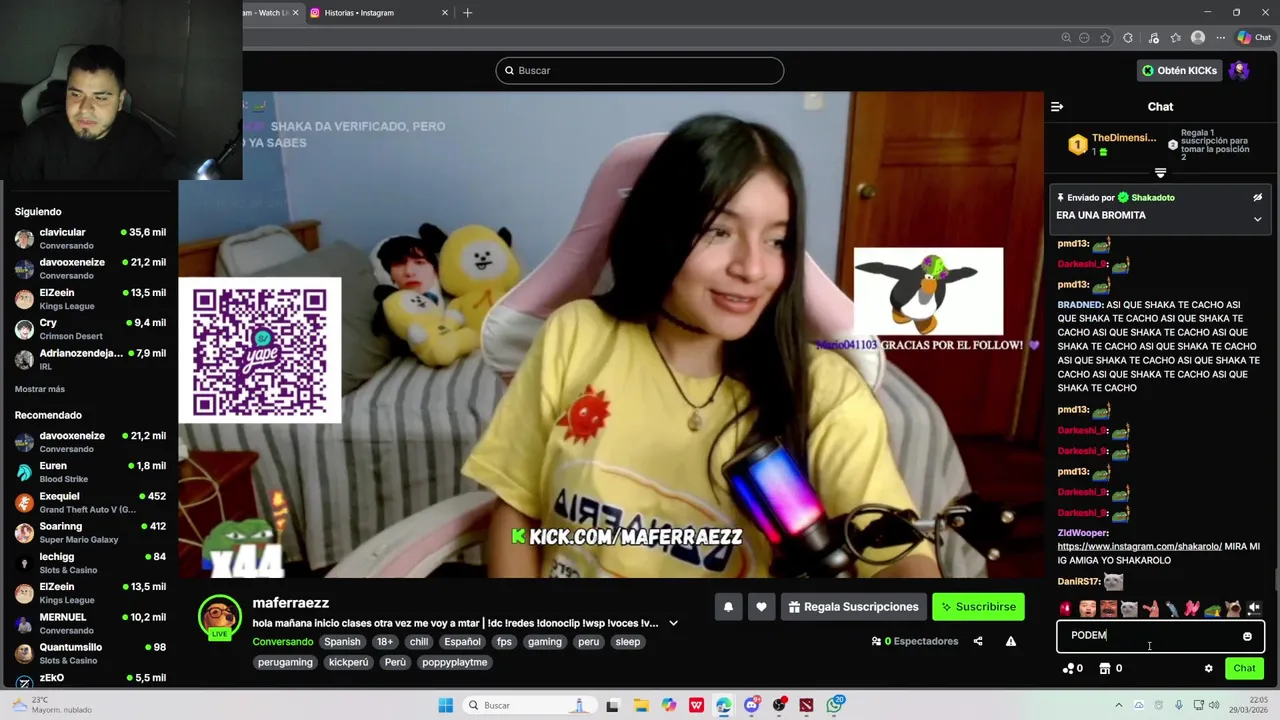This screenshot has width=1280, height=720.
Task: Close the Historias Instagram tab
Action: (445, 12)
